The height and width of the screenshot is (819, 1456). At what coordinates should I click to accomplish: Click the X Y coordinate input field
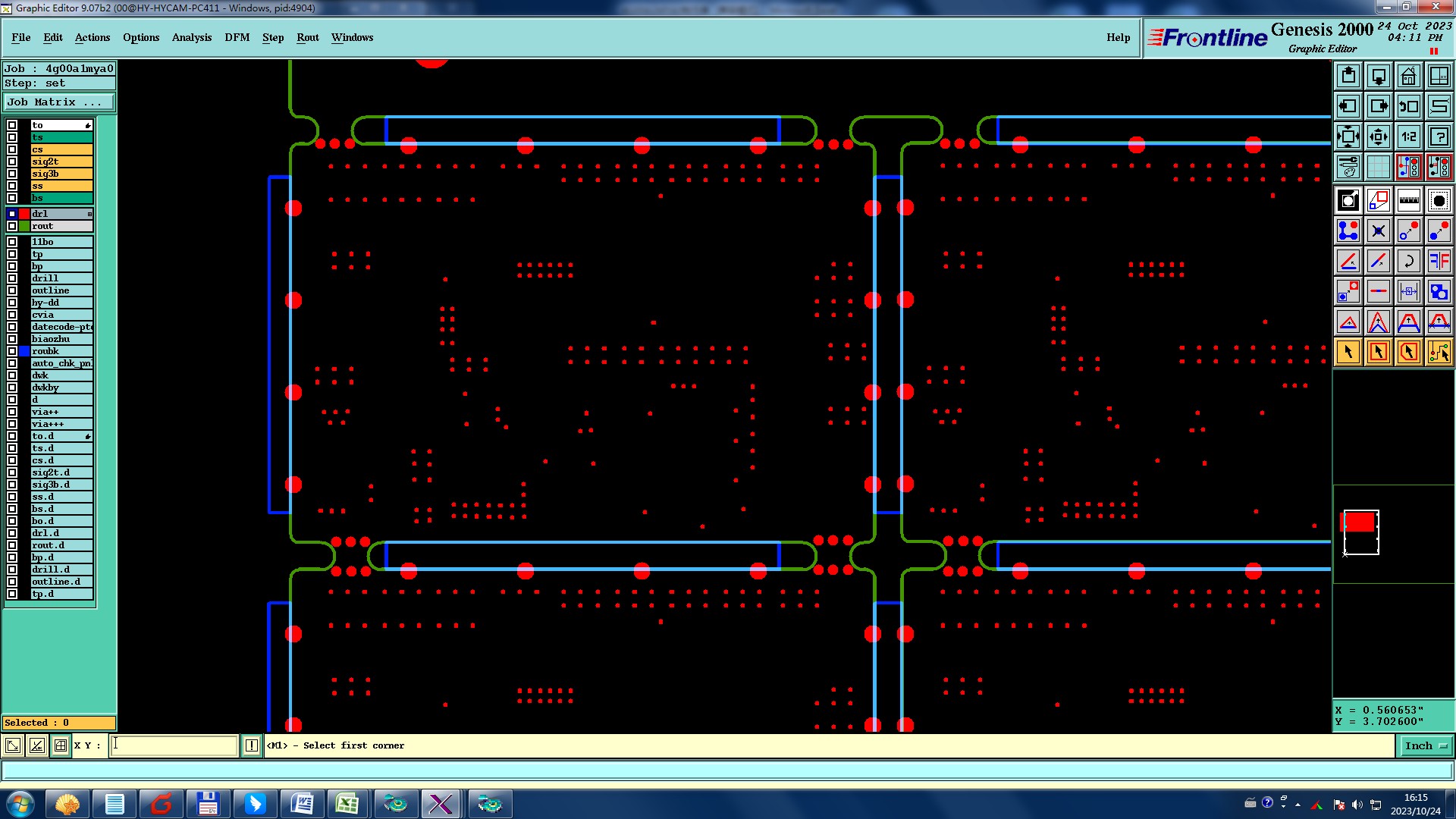pyautogui.click(x=174, y=745)
